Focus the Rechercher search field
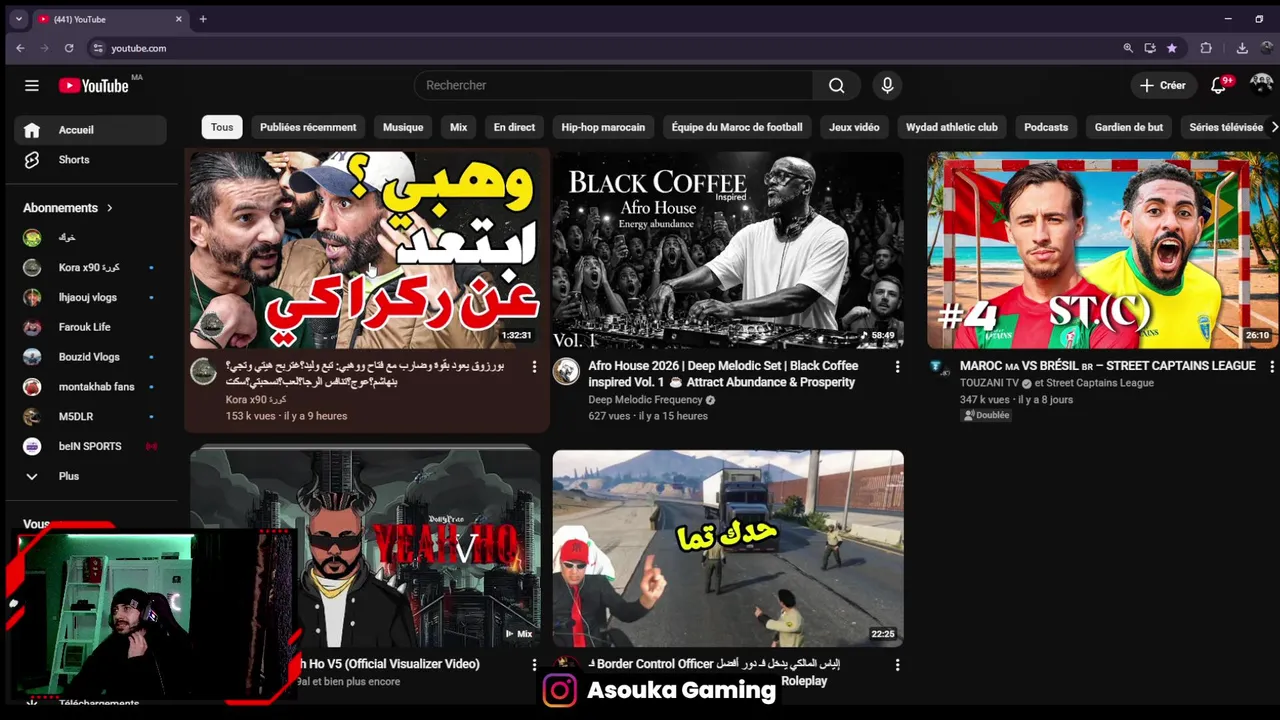 pyautogui.click(x=613, y=86)
